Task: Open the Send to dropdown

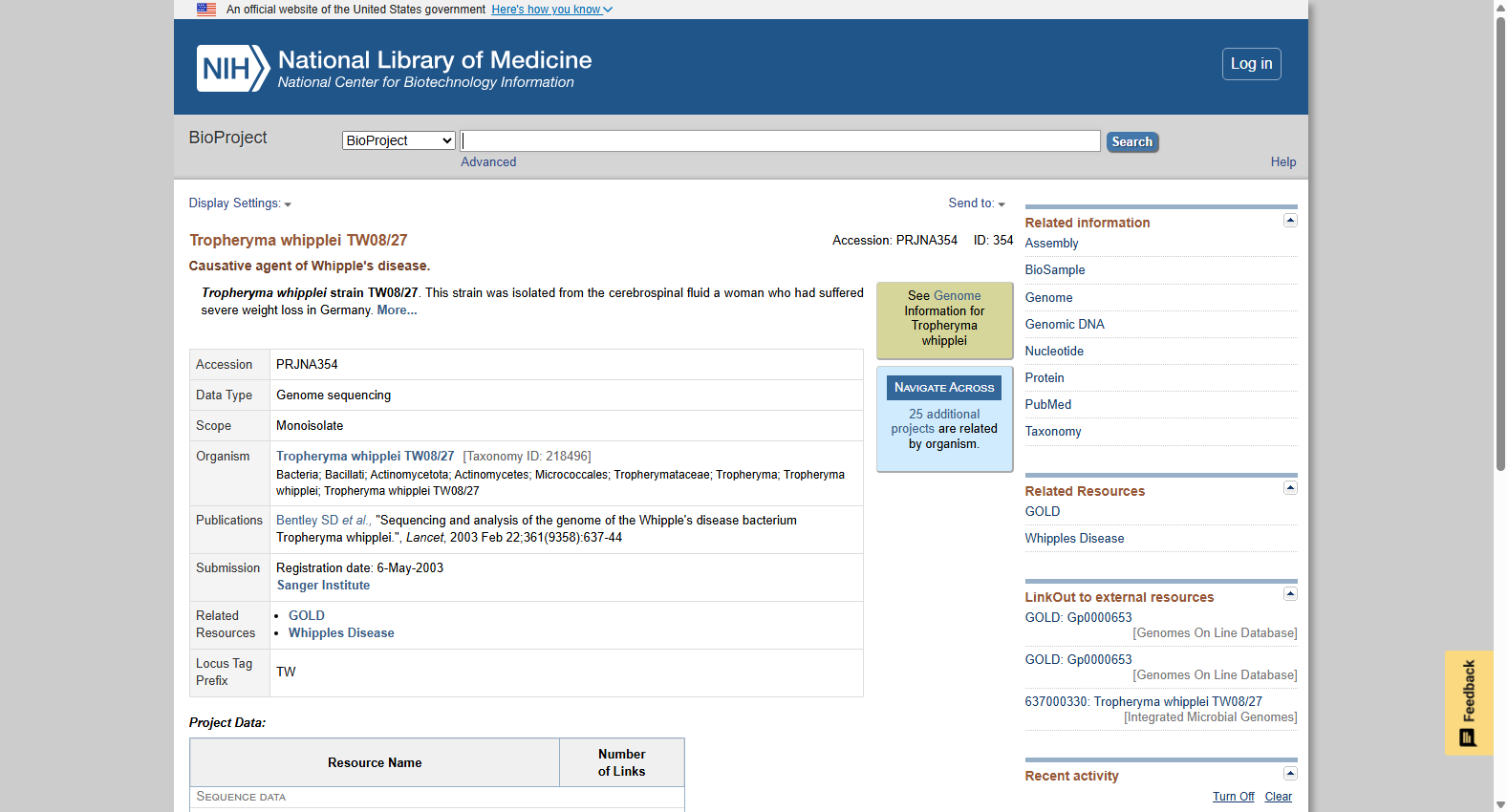Action: point(977,203)
